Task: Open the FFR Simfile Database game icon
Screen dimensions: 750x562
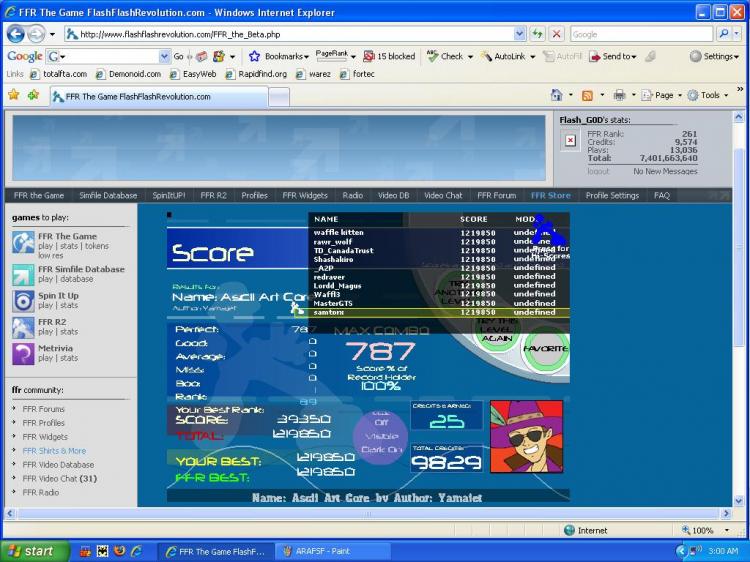Action: coord(23,275)
